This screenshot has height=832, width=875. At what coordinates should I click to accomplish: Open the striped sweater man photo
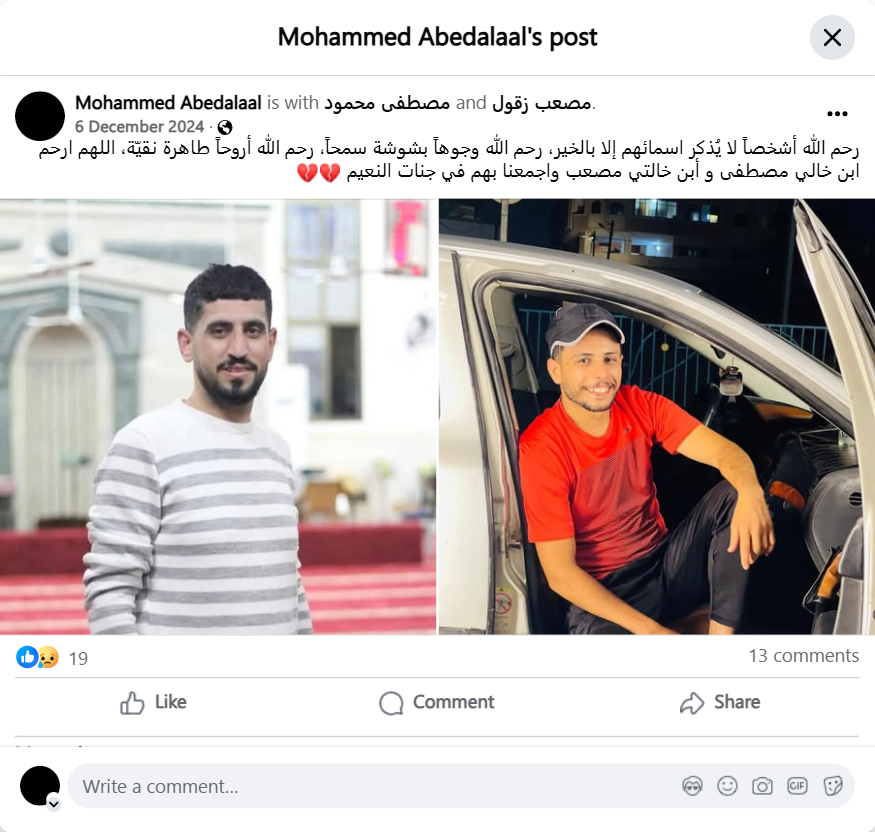(x=218, y=417)
